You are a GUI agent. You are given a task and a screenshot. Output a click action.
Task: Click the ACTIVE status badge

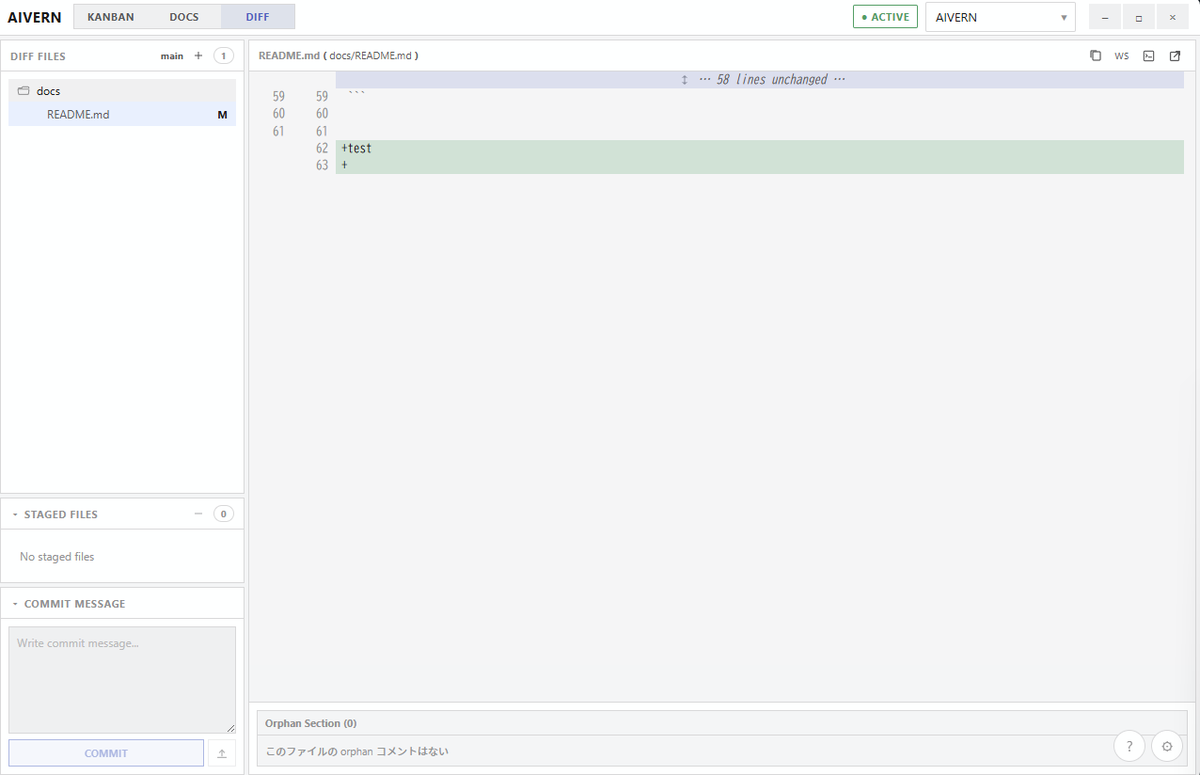coord(885,17)
